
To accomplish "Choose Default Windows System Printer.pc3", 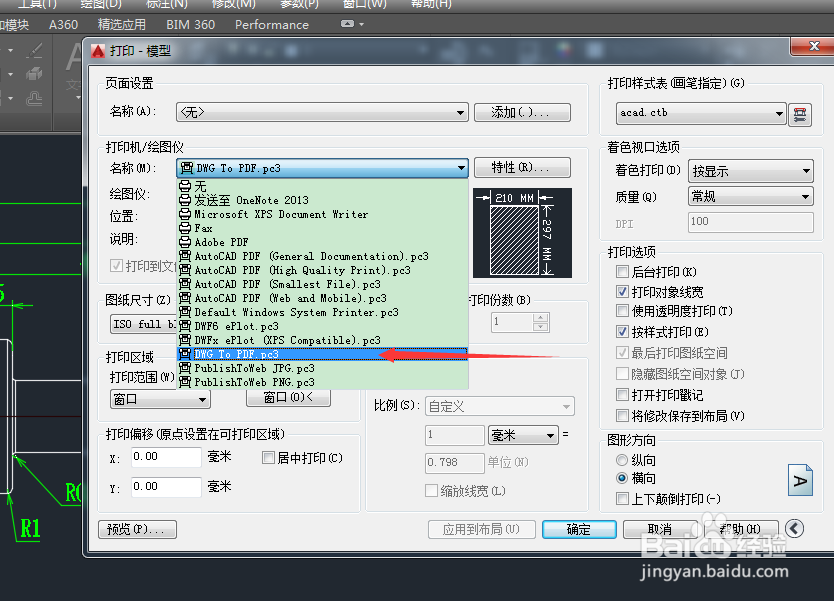I will coord(322,312).
